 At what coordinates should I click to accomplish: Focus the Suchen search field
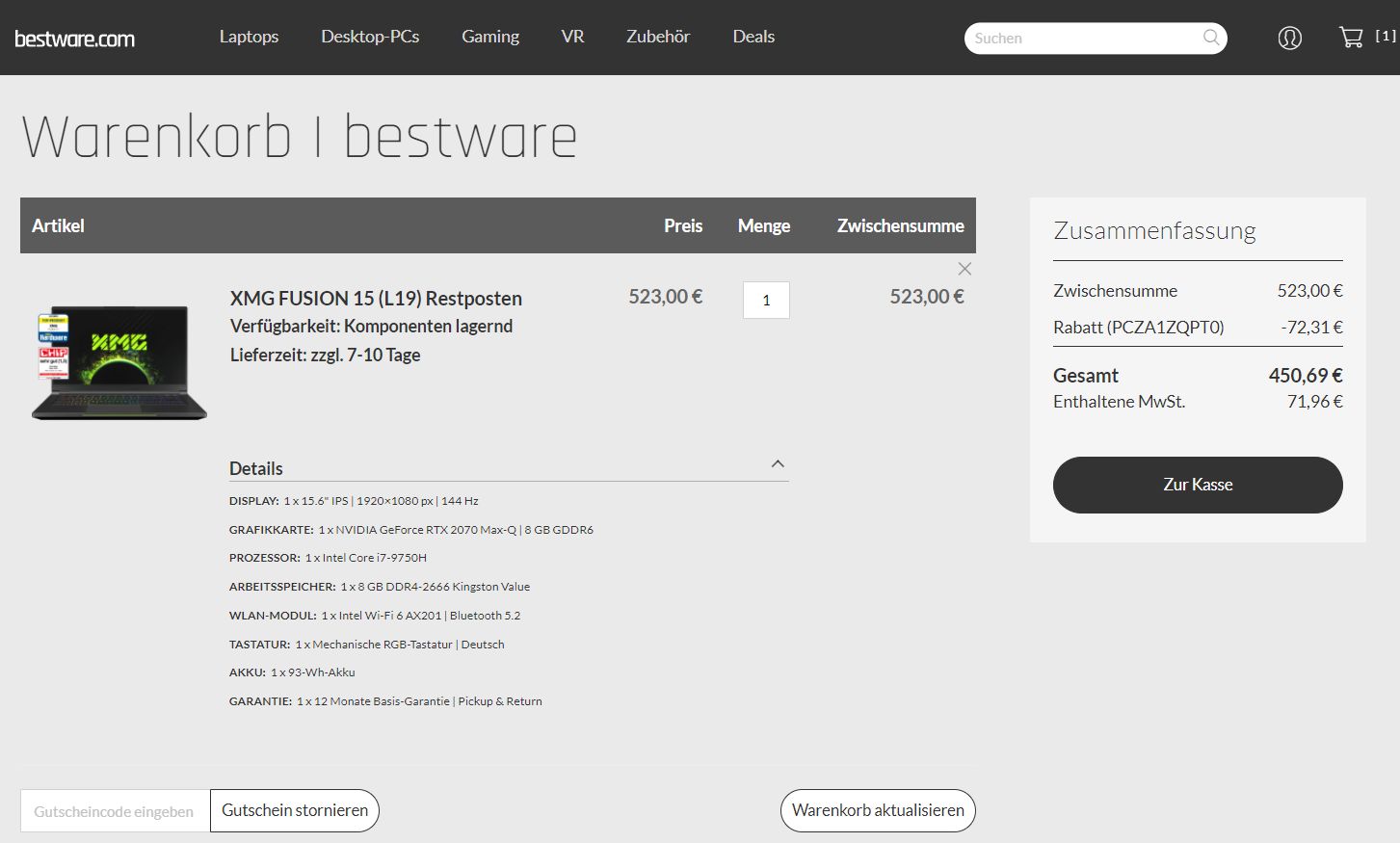pyautogui.click(x=1096, y=38)
